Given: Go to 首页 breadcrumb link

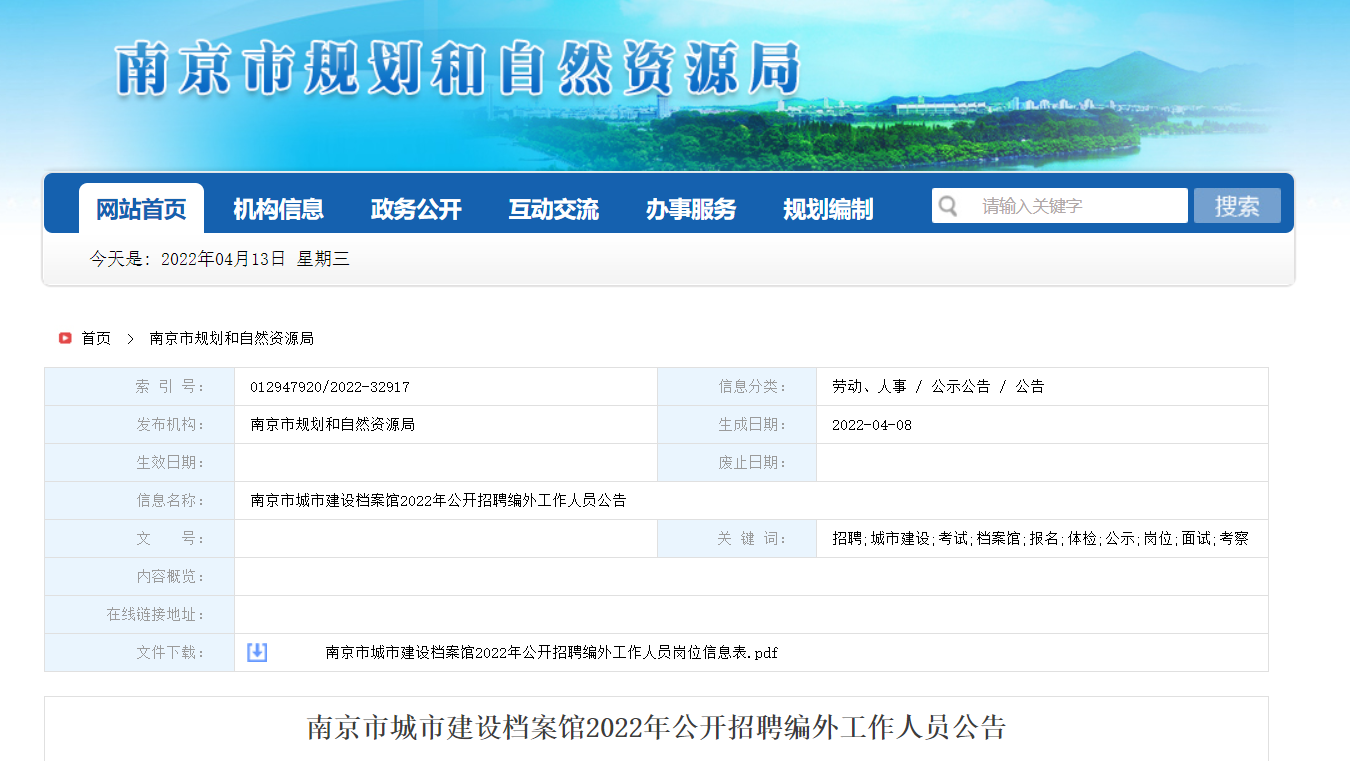Looking at the screenshot, I should [96, 339].
